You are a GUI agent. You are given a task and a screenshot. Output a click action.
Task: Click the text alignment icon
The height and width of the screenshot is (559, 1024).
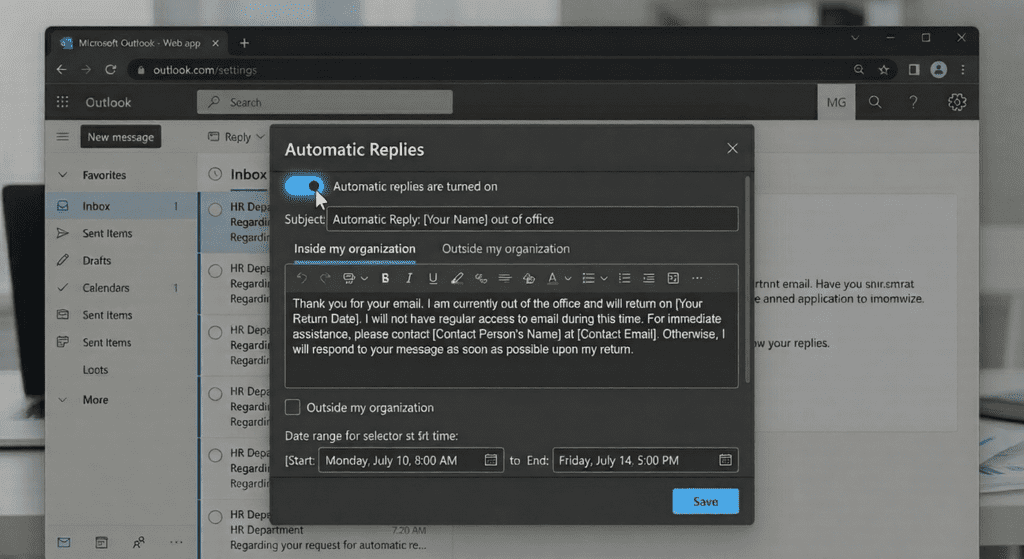[x=504, y=278]
